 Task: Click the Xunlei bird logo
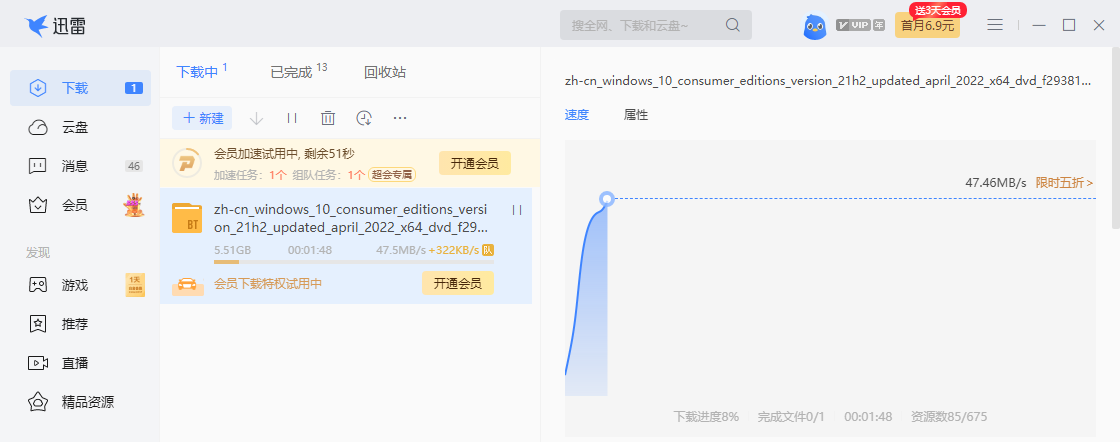36,26
